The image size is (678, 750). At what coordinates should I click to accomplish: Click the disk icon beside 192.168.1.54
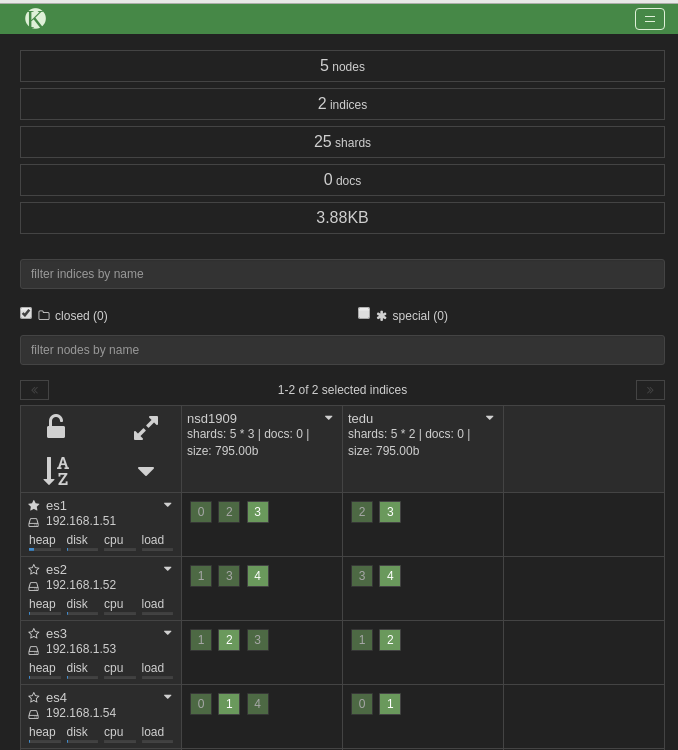(33, 714)
